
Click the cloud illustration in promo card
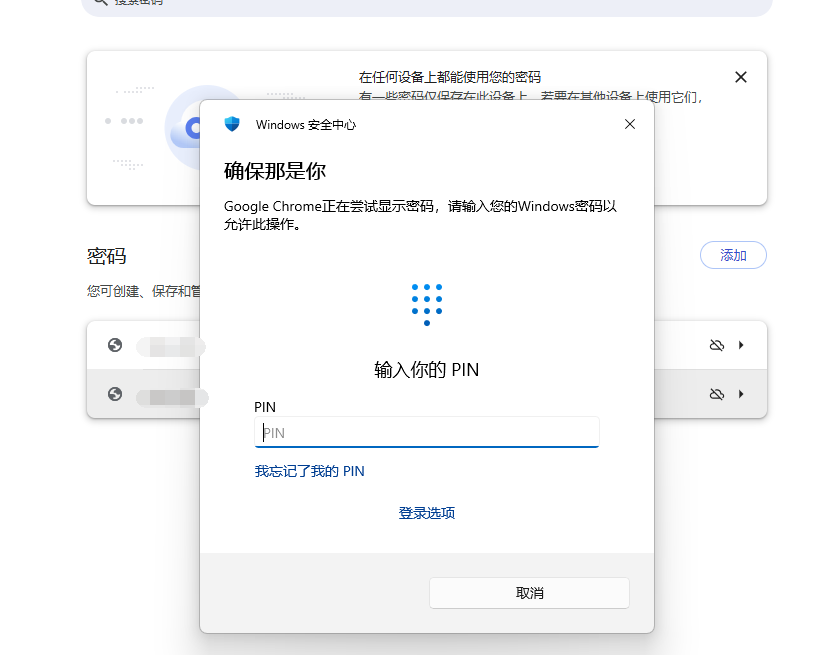[186, 128]
